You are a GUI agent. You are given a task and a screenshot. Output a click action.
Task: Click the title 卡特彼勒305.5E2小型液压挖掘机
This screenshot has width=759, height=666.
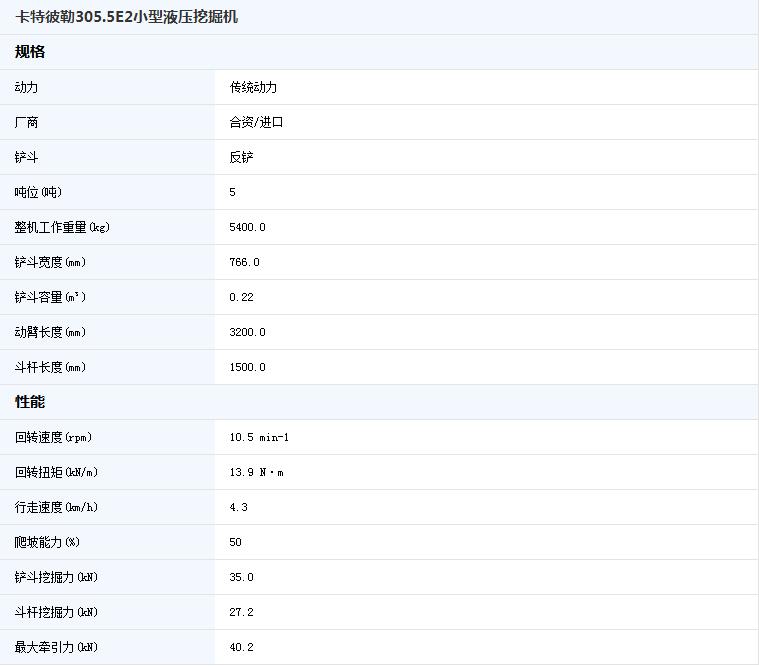127,17
